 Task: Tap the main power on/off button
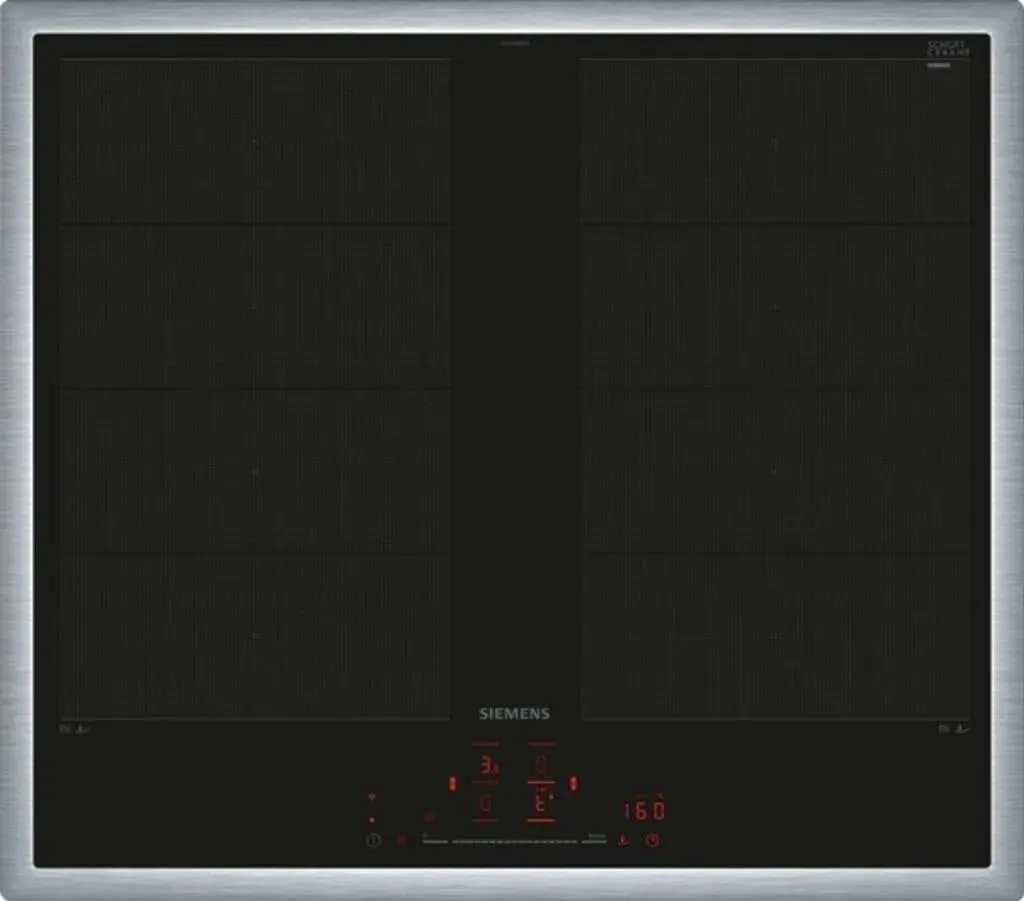point(373,840)
